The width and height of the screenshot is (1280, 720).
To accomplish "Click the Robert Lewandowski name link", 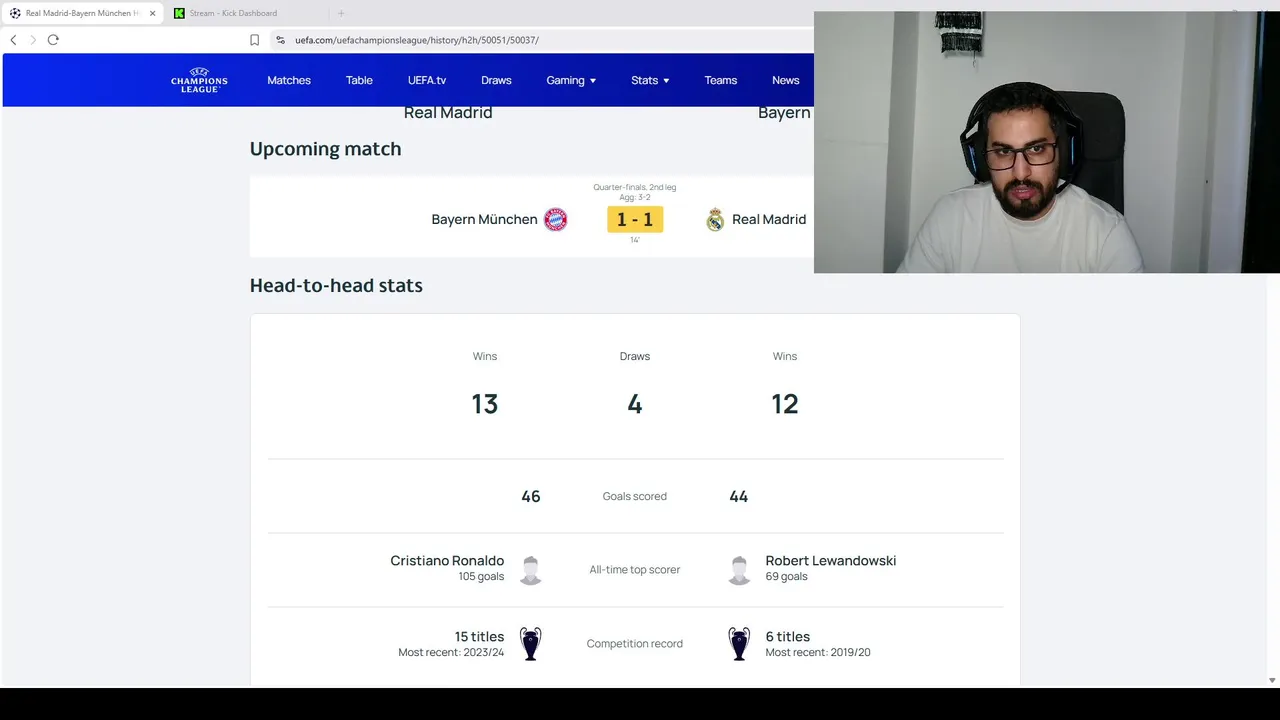I will click(x=831, y=561).
